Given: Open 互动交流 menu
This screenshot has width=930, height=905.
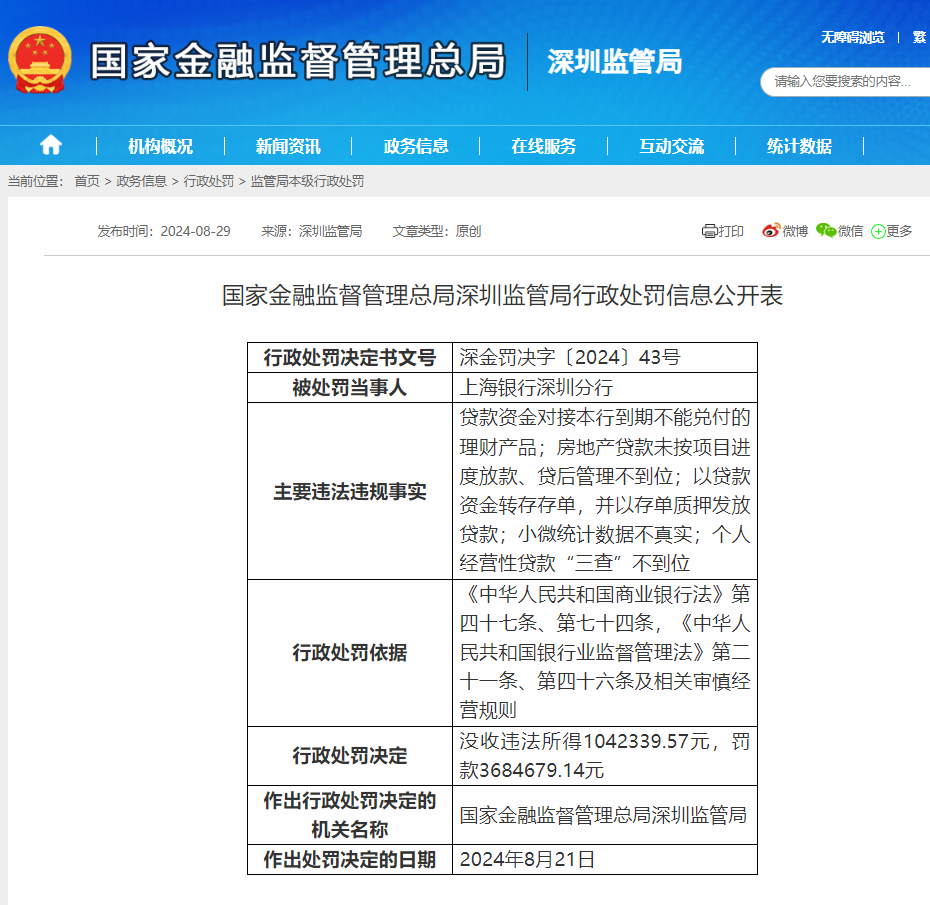Looking at the screenshot, I should [x=671, y=146].
